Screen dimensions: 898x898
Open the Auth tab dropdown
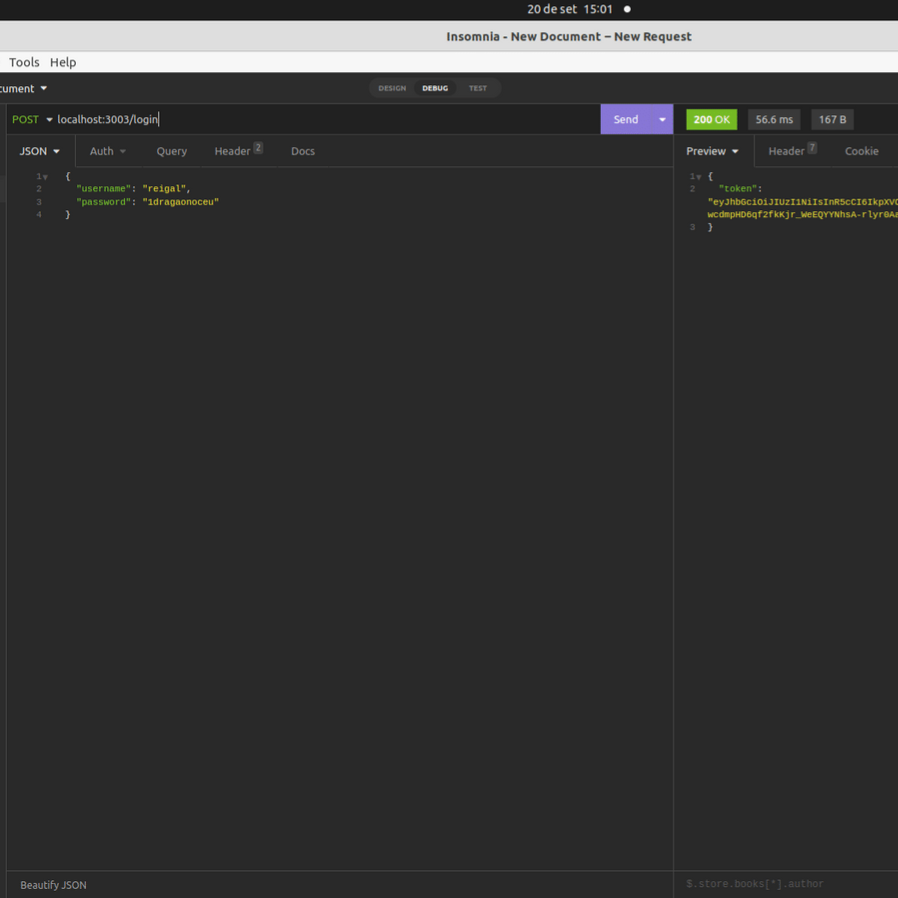[x=108, y=151]
